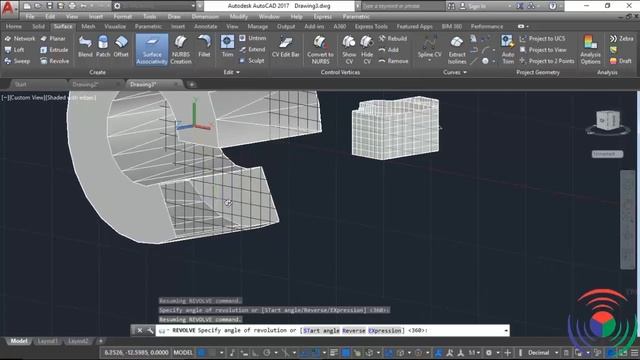This screenshot has height=360, width=640.
Task: Click the AutoCAD application menu button
Action: pyautogui.click(x=8, y=8)
